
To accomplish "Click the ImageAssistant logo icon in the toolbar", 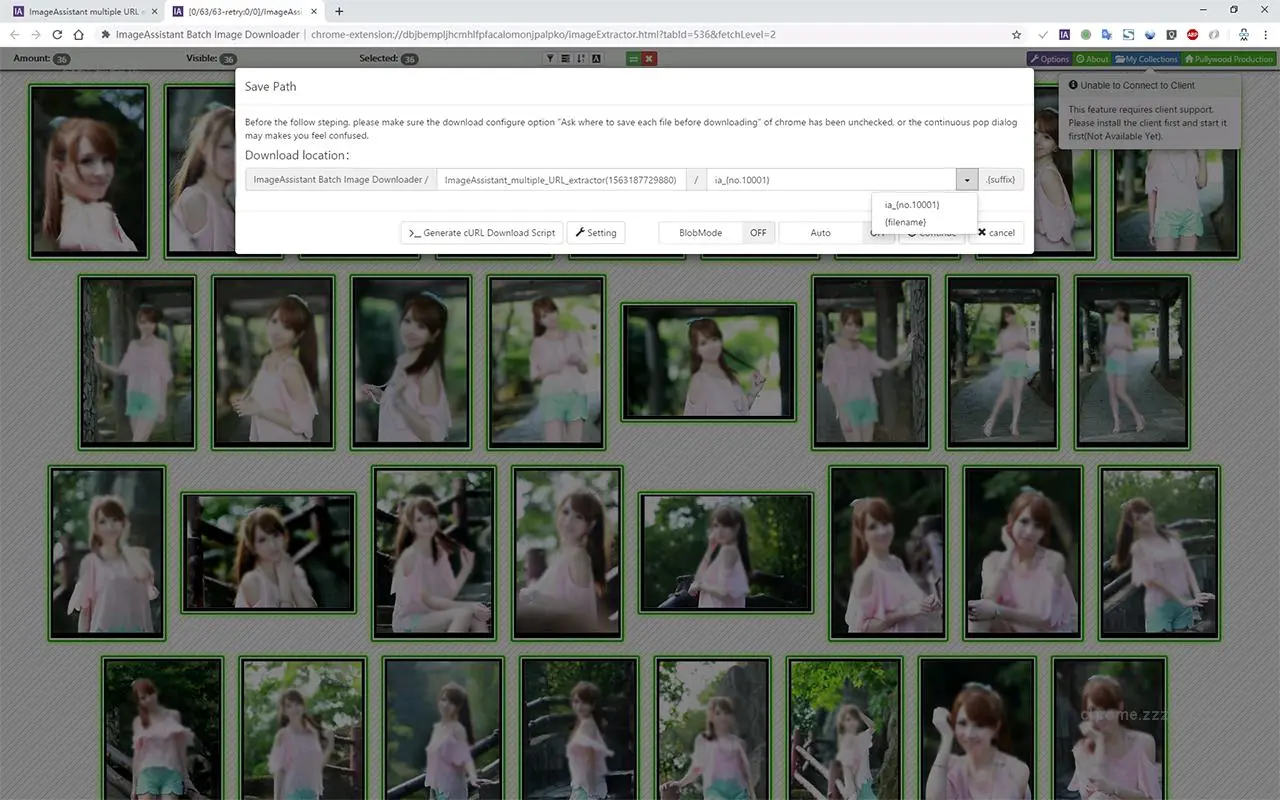I will click(597, 58).
